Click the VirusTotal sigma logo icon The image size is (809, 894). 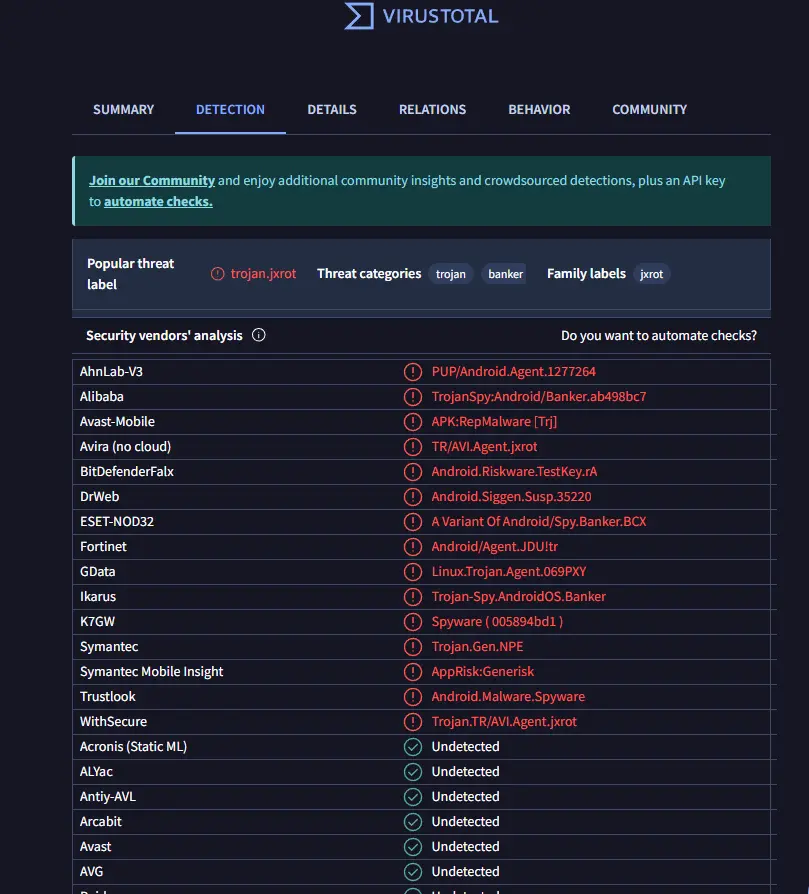point(359,15)
